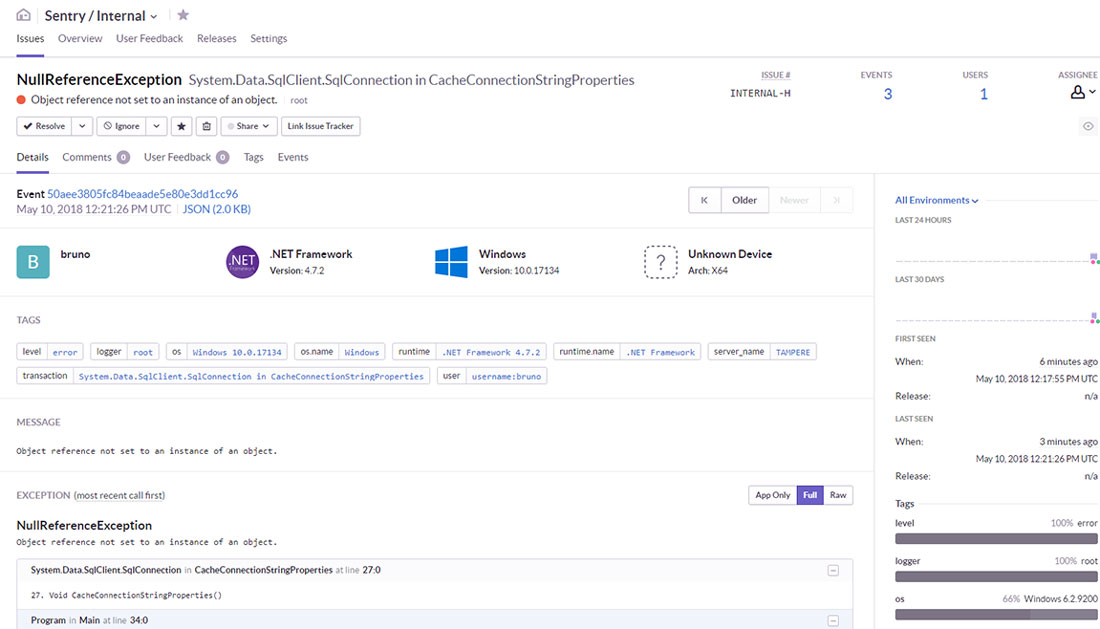Click the events count 3

887,94
